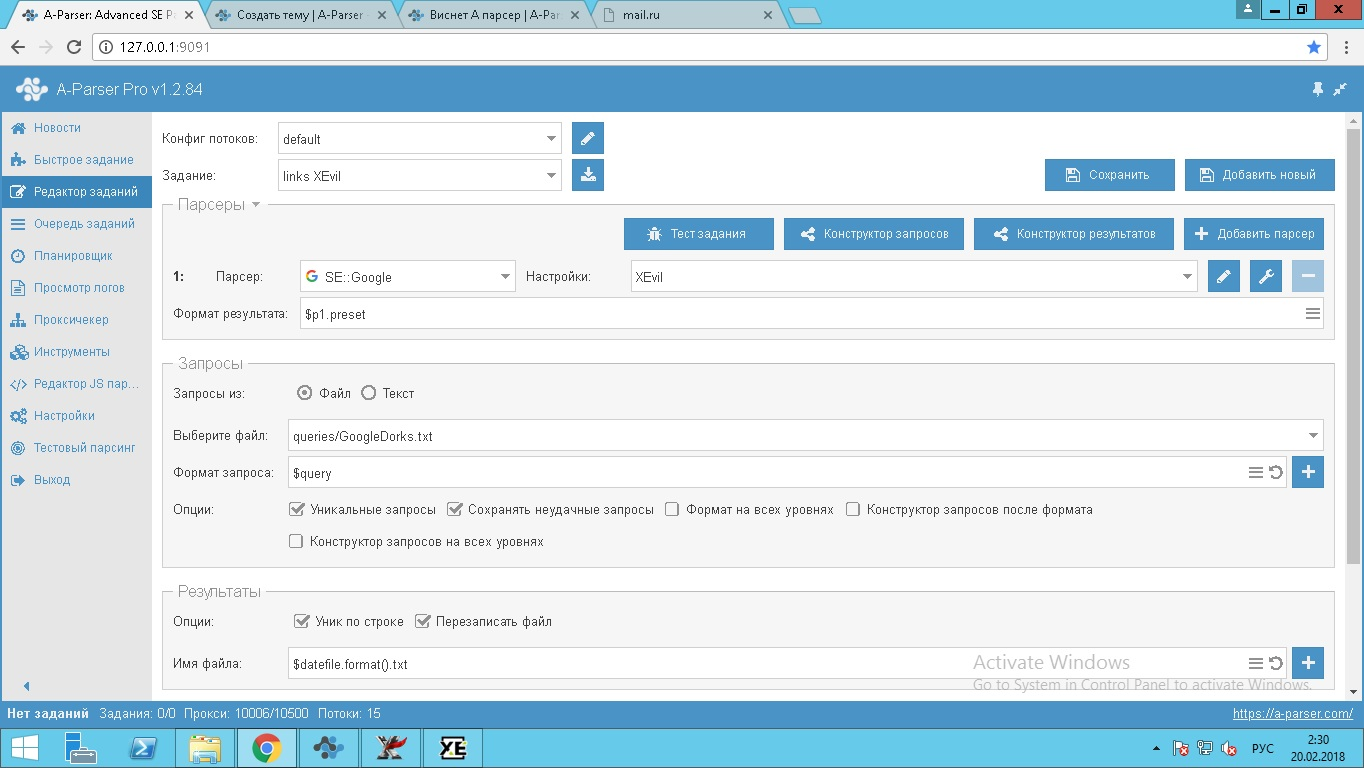
Task: Click the Тест задания button
Action: [x=698, y=234]
